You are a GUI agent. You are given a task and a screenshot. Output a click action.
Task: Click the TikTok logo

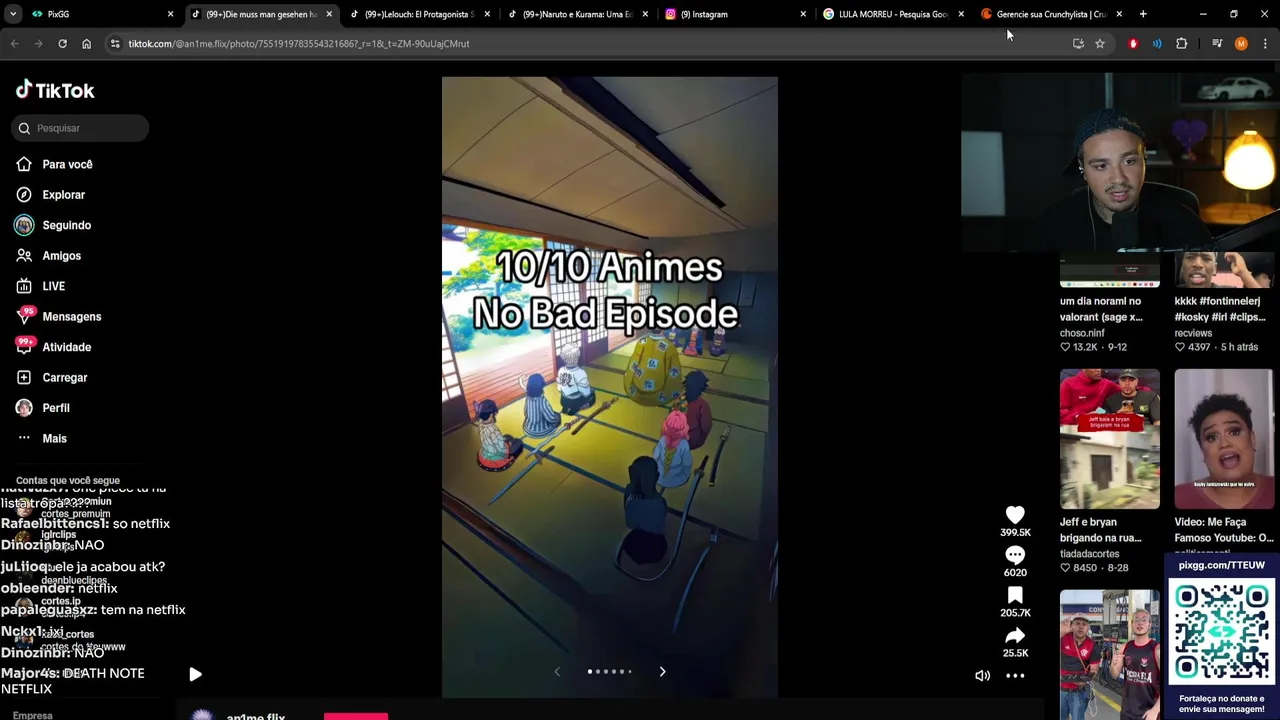[55, 90]
